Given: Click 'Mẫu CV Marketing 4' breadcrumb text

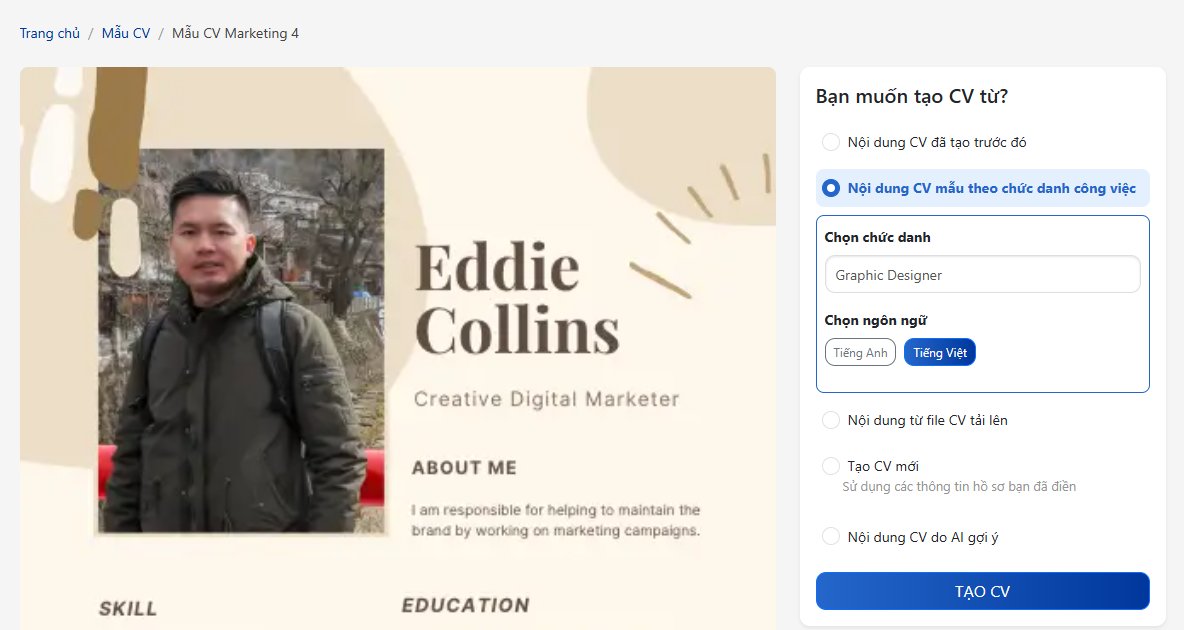Looking at the screenshot, I should [x=235, y=34].
